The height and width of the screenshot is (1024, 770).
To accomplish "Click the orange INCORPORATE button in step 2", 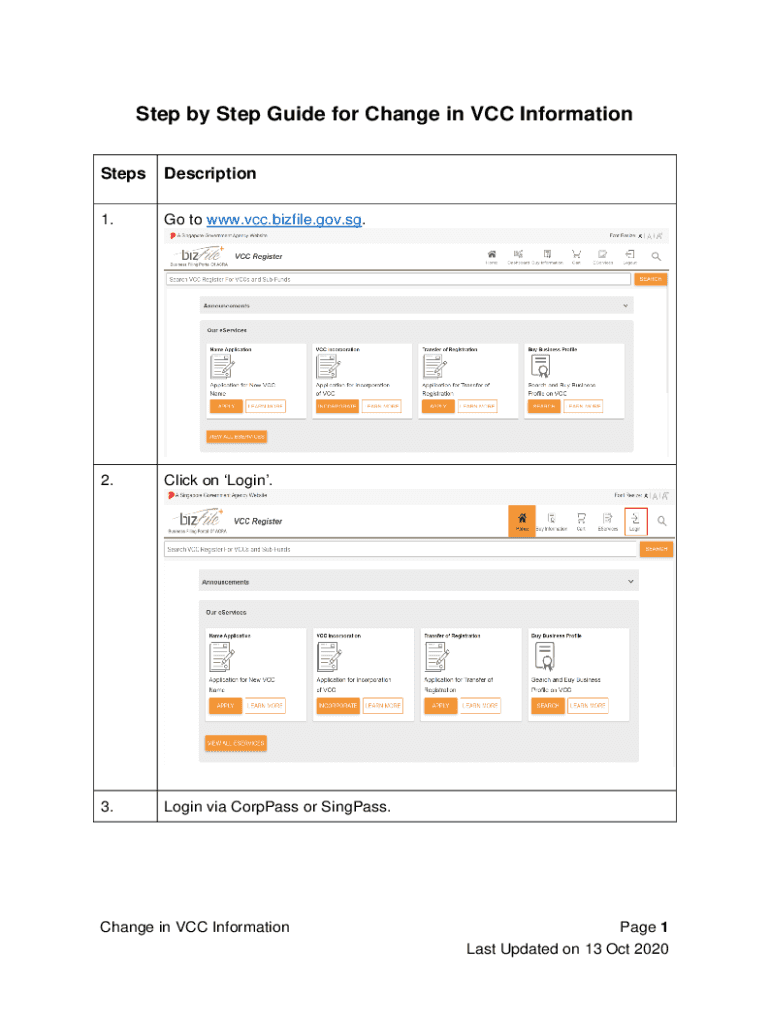I will tap(337, 706).
